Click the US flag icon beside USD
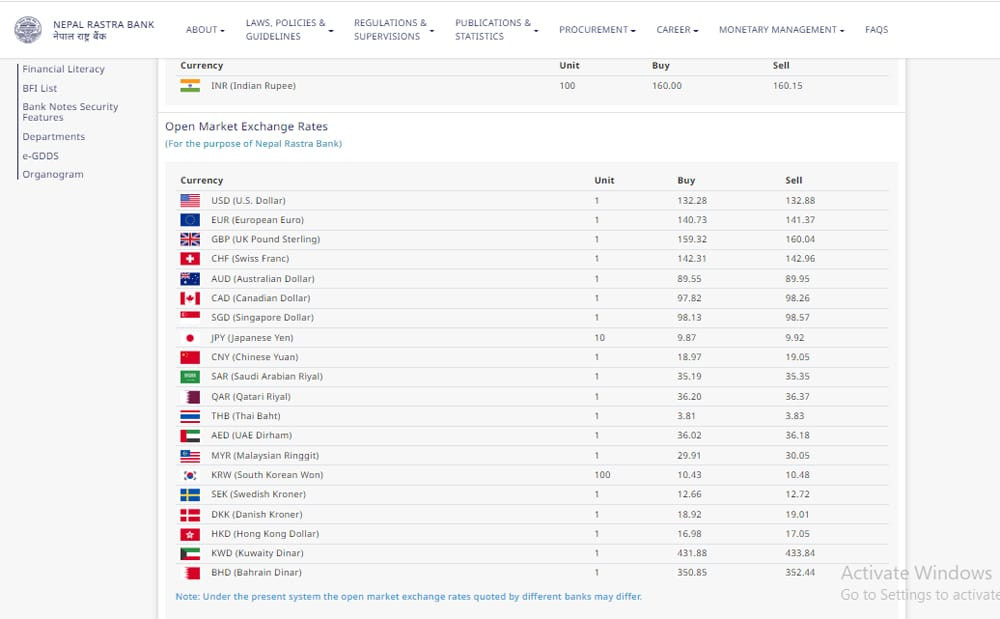 point(190,201)
